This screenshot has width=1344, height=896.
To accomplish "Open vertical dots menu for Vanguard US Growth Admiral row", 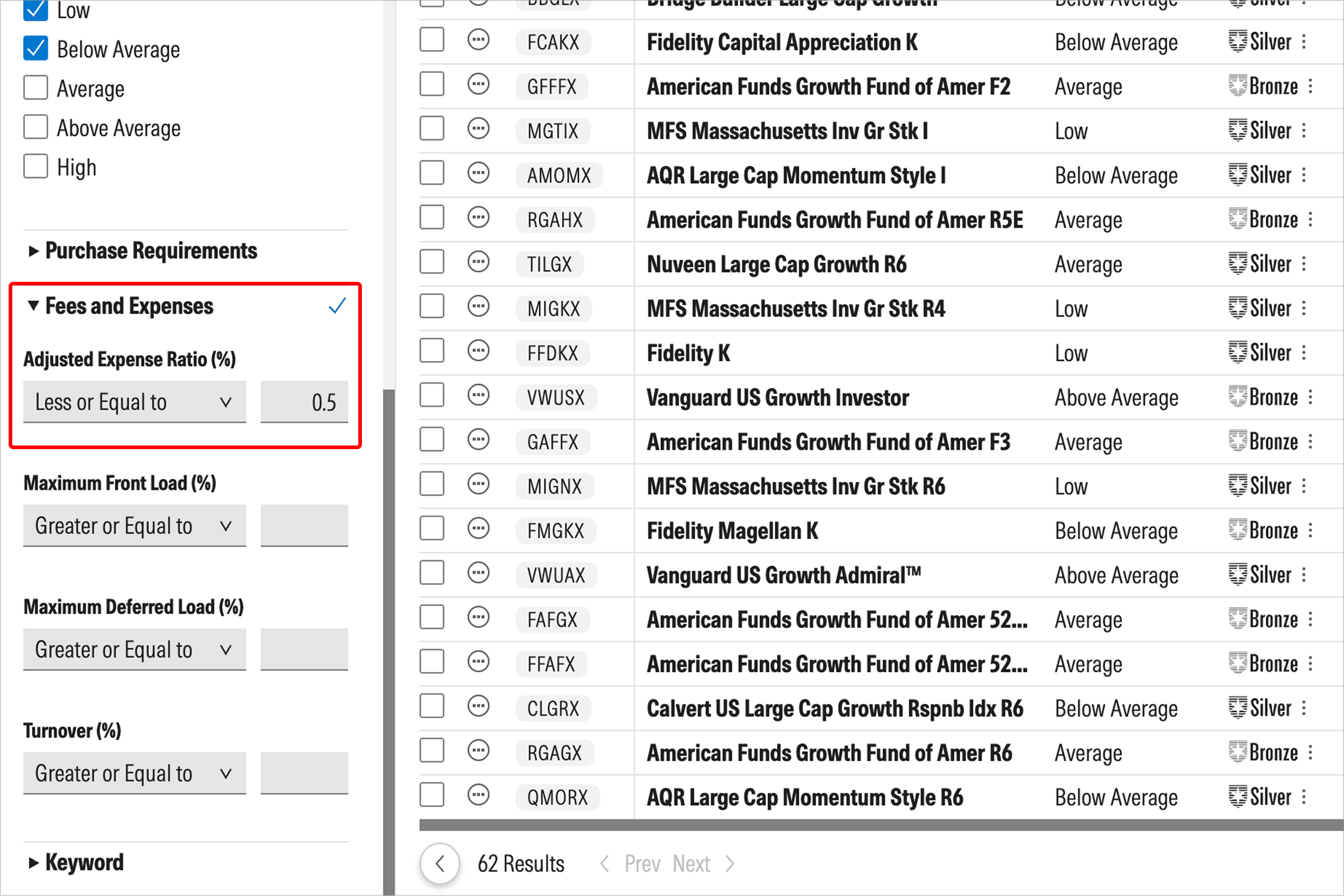I will pos(1304,575).
